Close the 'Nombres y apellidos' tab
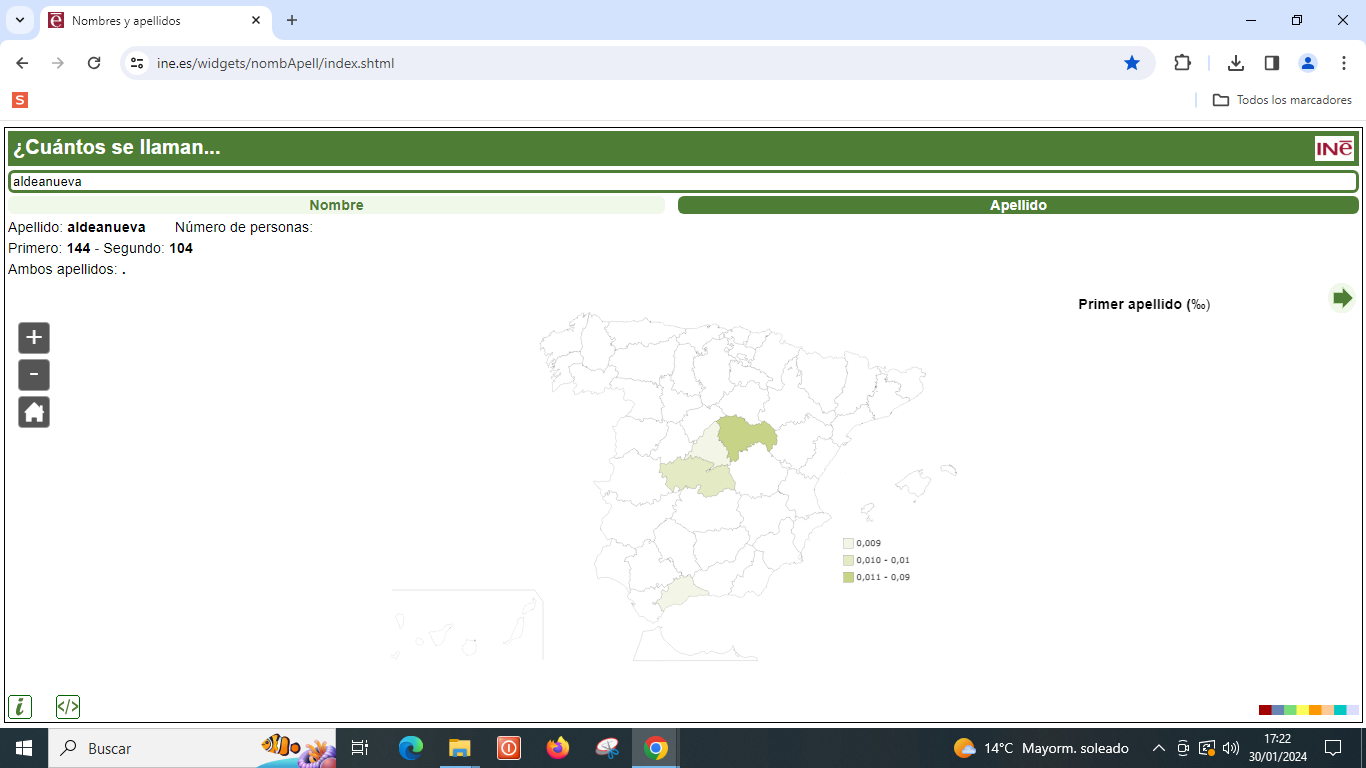This screenshot has height=768, width=1366. (x=256, y=20)
